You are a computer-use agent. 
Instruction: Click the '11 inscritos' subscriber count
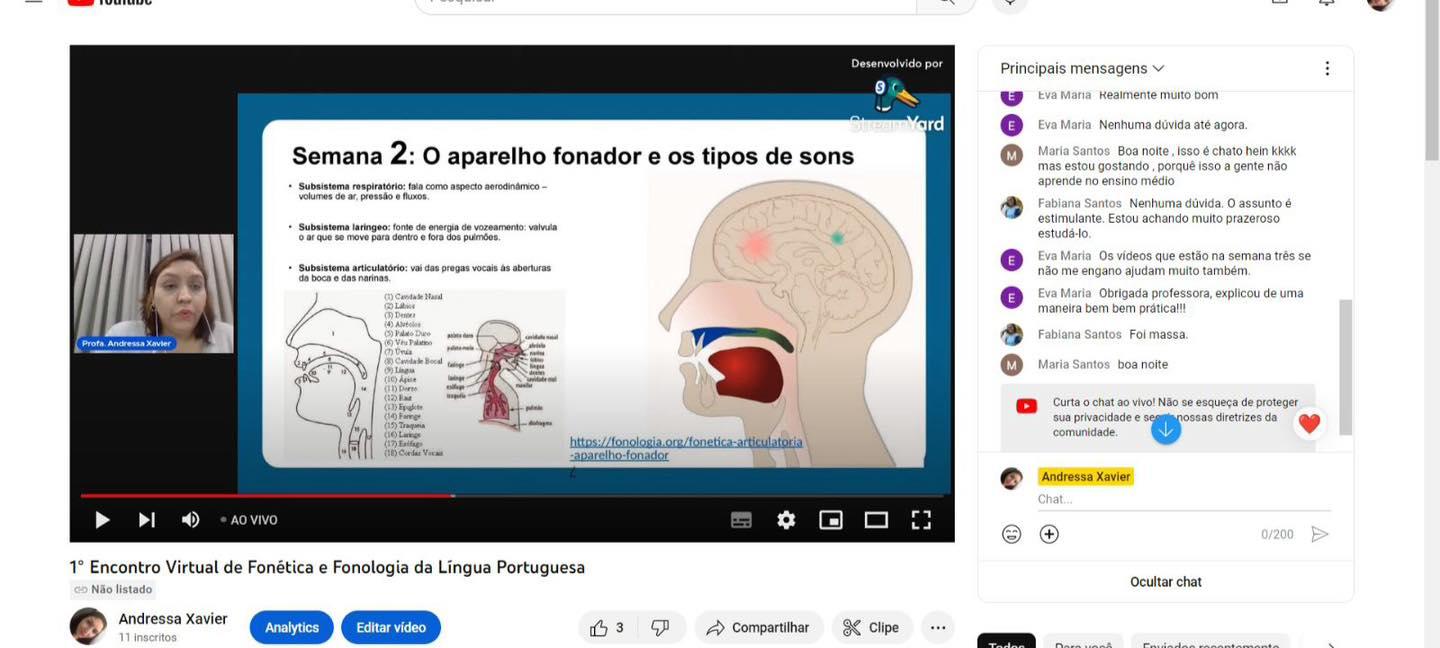coord(147,637)
